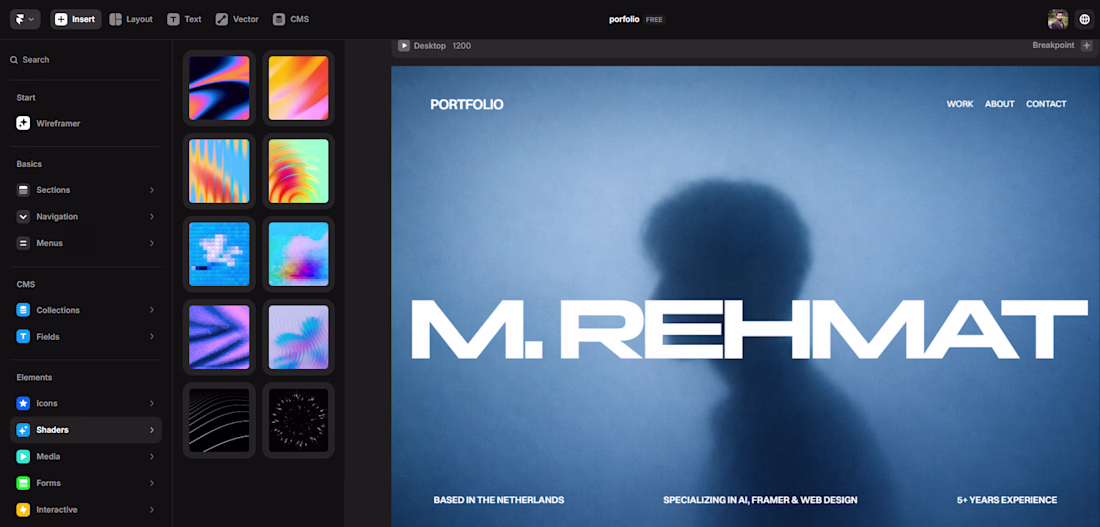The height and width of the screenshot is (527, 1100).
Task: Click the globe publish icon
Action: click(x=1085, y=20)
